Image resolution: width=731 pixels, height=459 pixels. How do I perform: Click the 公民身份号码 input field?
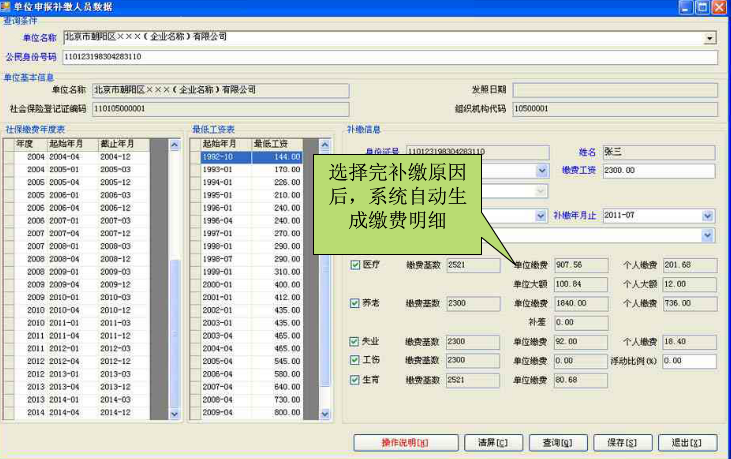point(390,57)
